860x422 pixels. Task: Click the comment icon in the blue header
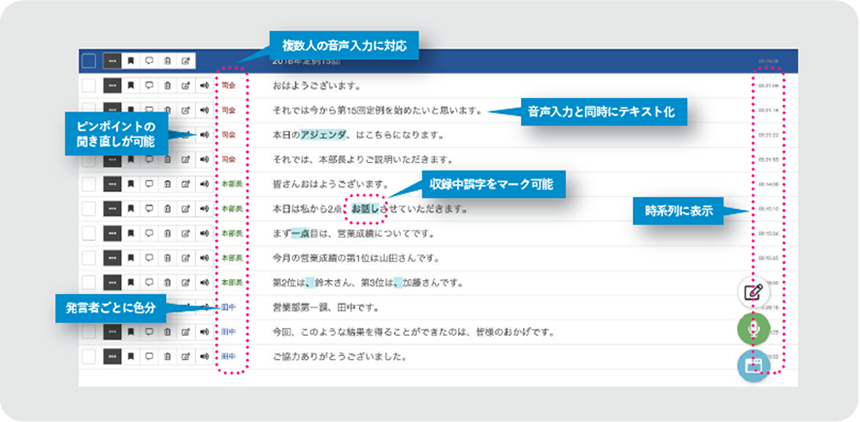coord(149,61)
